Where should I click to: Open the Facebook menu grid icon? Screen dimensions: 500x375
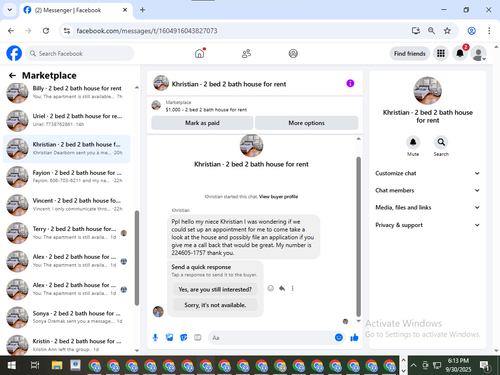point(441,53)
